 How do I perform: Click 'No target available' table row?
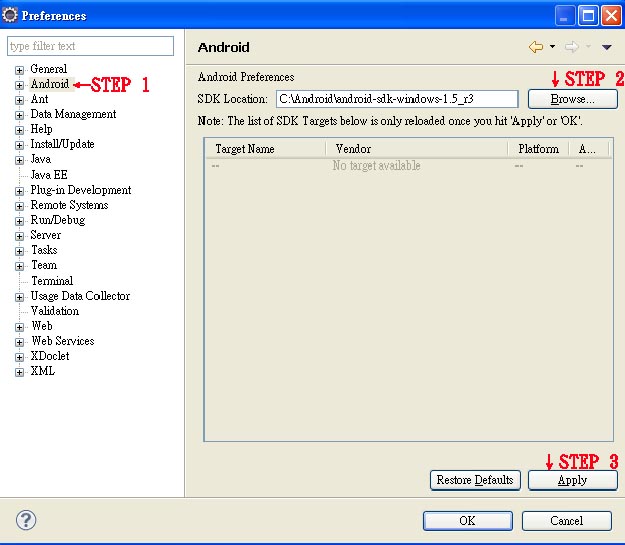[x=408, y=165]
